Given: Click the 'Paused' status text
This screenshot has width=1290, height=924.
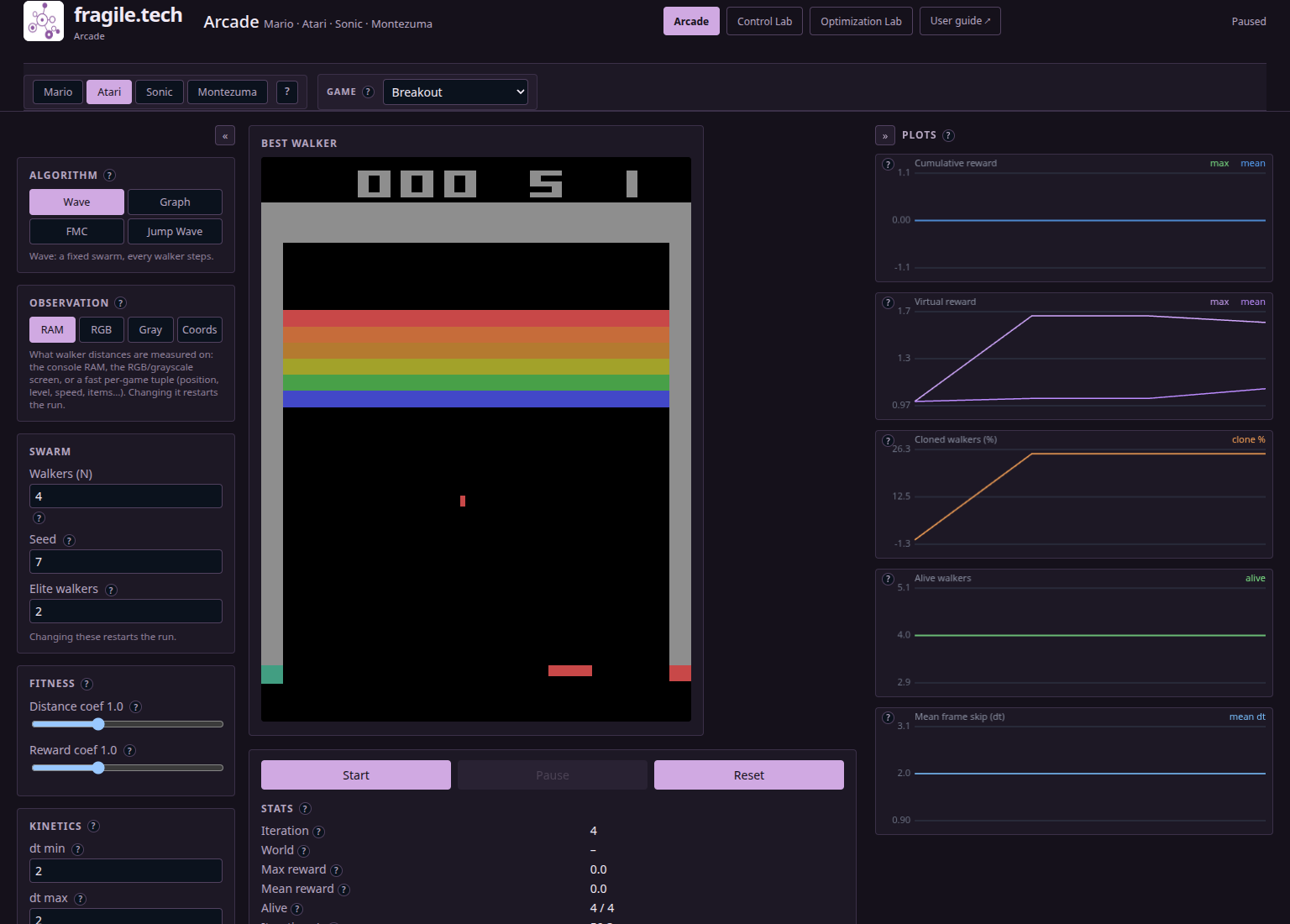Looking at the screenshot, I should [x=1249, y=21].
